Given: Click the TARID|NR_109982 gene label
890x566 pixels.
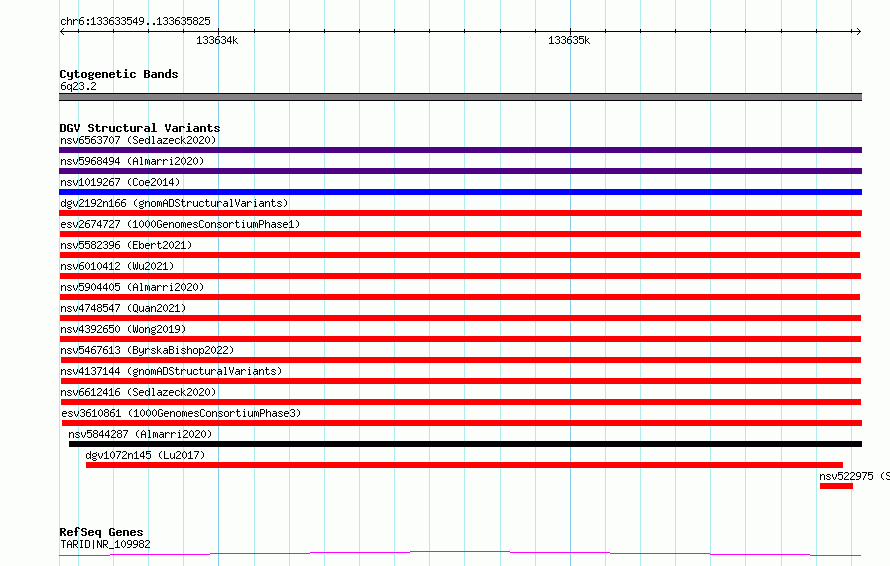Looking at the screenshot, I should [x=105, y=544].
